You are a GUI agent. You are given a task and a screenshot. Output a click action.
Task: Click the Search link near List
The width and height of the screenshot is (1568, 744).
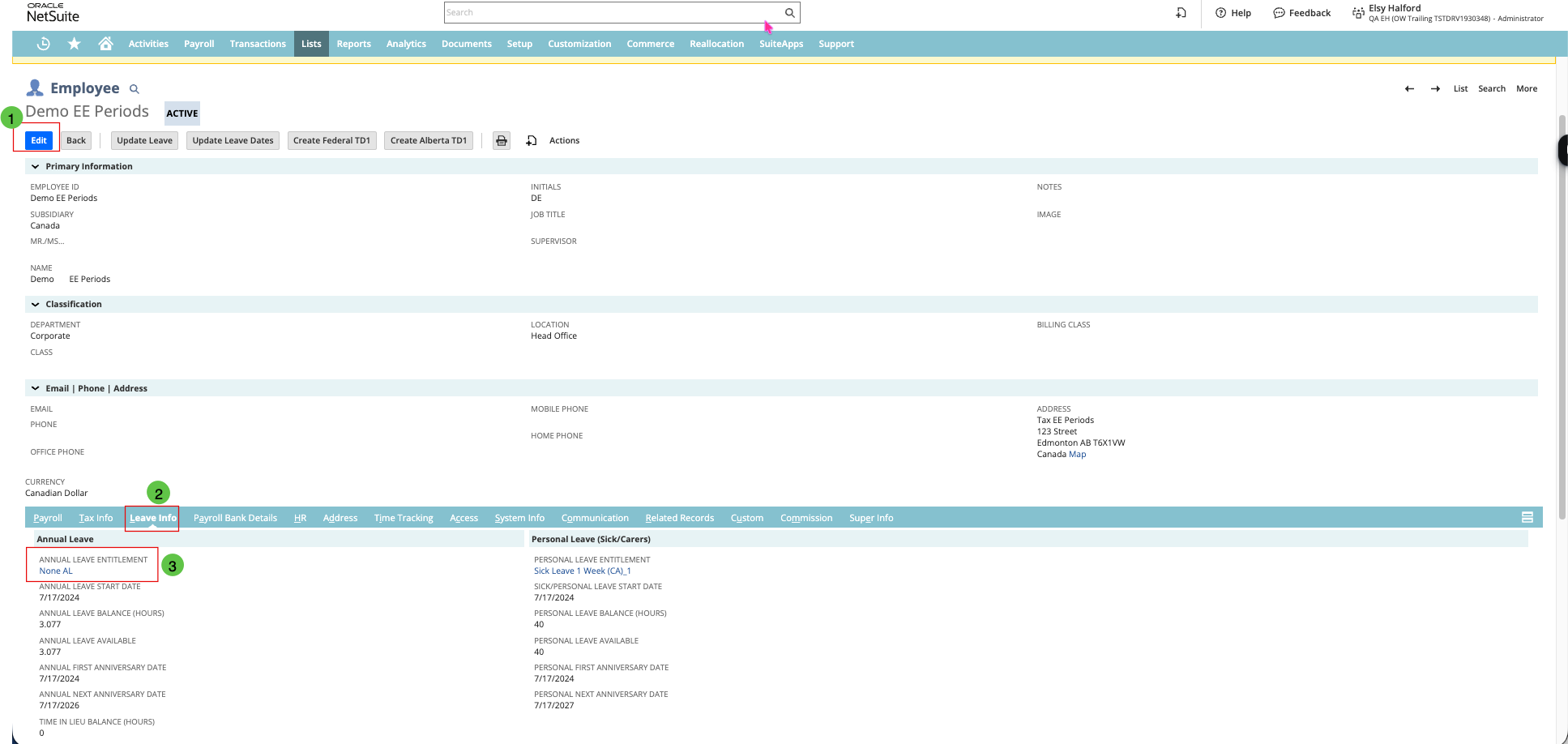point(1492,89)
